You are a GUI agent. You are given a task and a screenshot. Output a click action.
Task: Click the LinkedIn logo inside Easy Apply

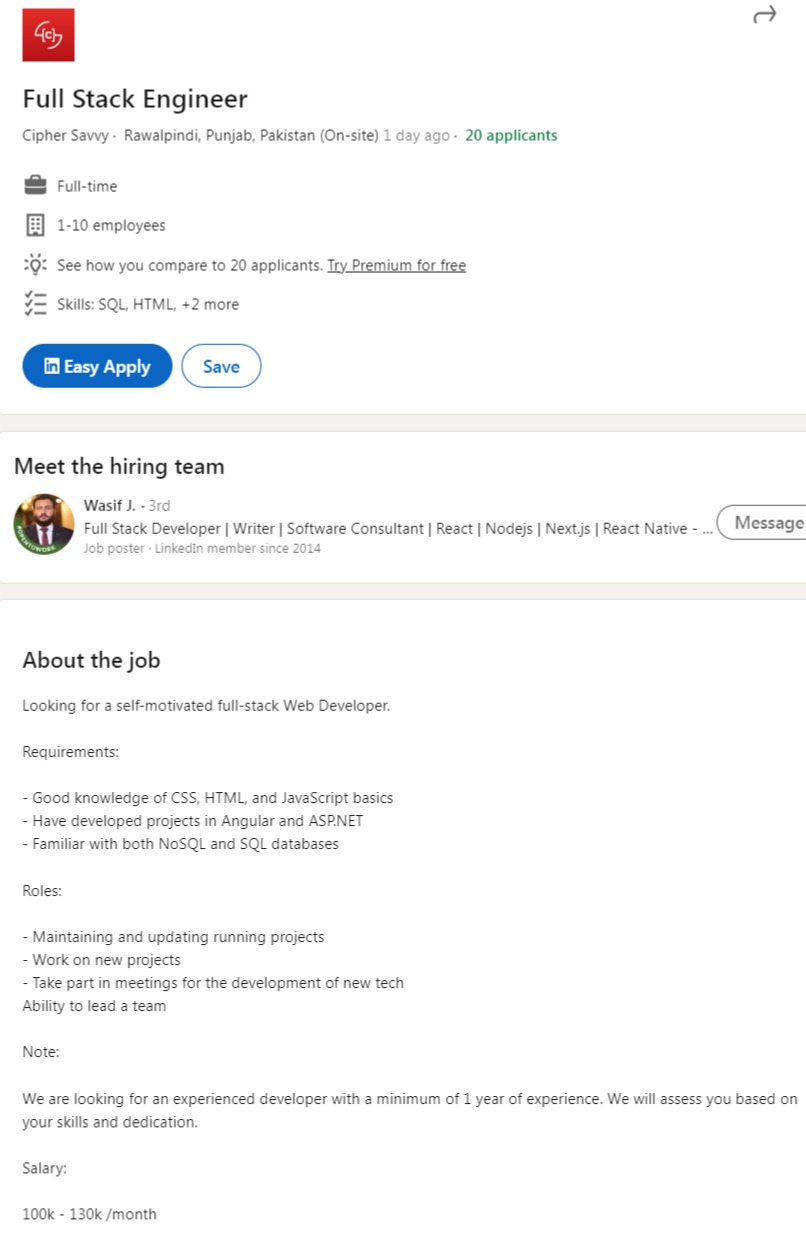click(x=52, y=367)
